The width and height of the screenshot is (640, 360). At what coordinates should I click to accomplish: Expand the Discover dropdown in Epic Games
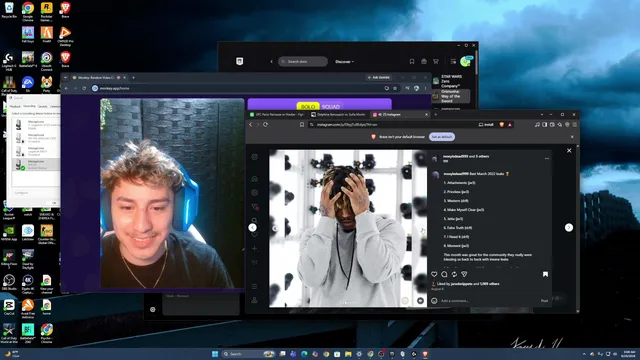pos(344,62)
